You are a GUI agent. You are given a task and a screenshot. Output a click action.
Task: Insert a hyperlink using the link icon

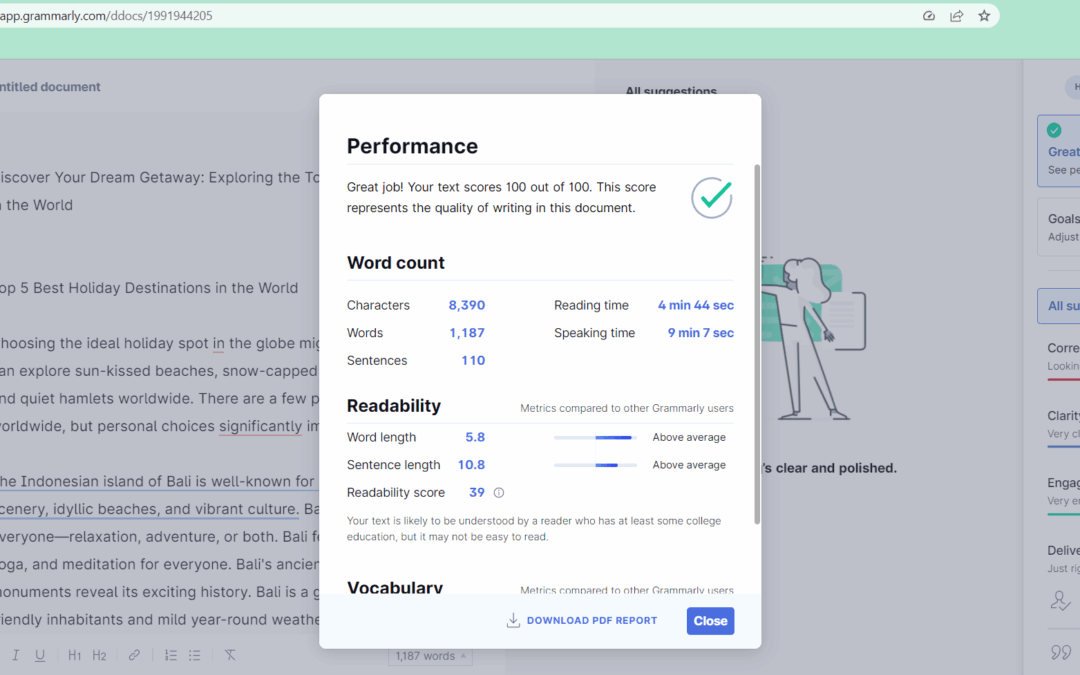coord(134,656)
